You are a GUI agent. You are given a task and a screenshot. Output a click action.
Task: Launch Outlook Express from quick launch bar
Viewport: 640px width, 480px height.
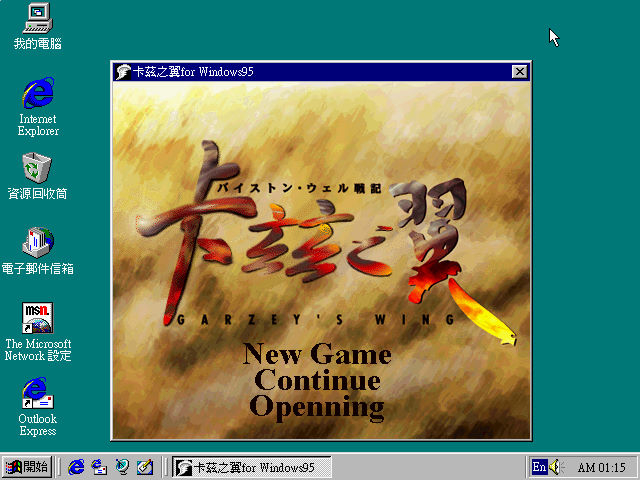point(99,467)
